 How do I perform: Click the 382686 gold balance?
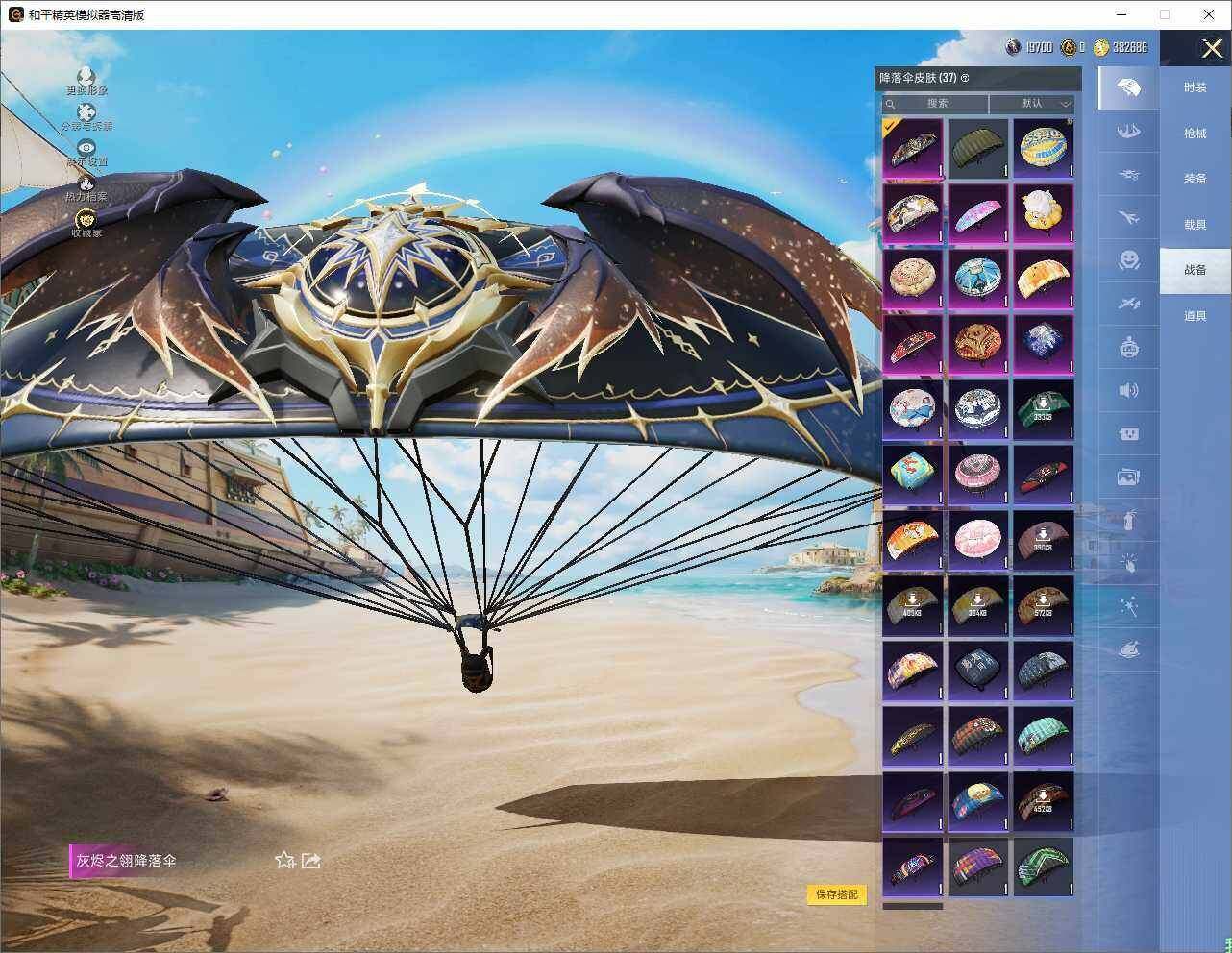(1130, 47)
